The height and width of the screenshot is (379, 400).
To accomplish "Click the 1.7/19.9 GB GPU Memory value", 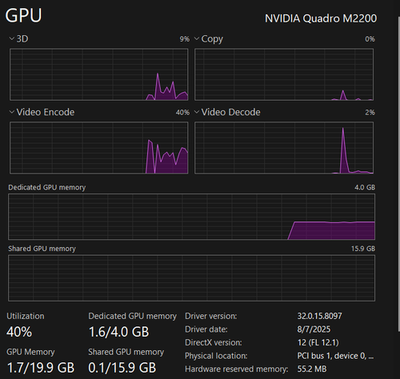I will (41, 368).
